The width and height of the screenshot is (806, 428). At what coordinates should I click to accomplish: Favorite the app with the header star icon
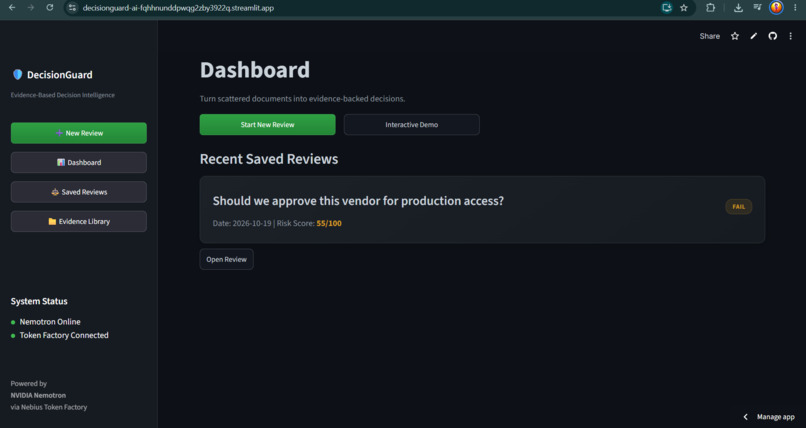(735, 36)
